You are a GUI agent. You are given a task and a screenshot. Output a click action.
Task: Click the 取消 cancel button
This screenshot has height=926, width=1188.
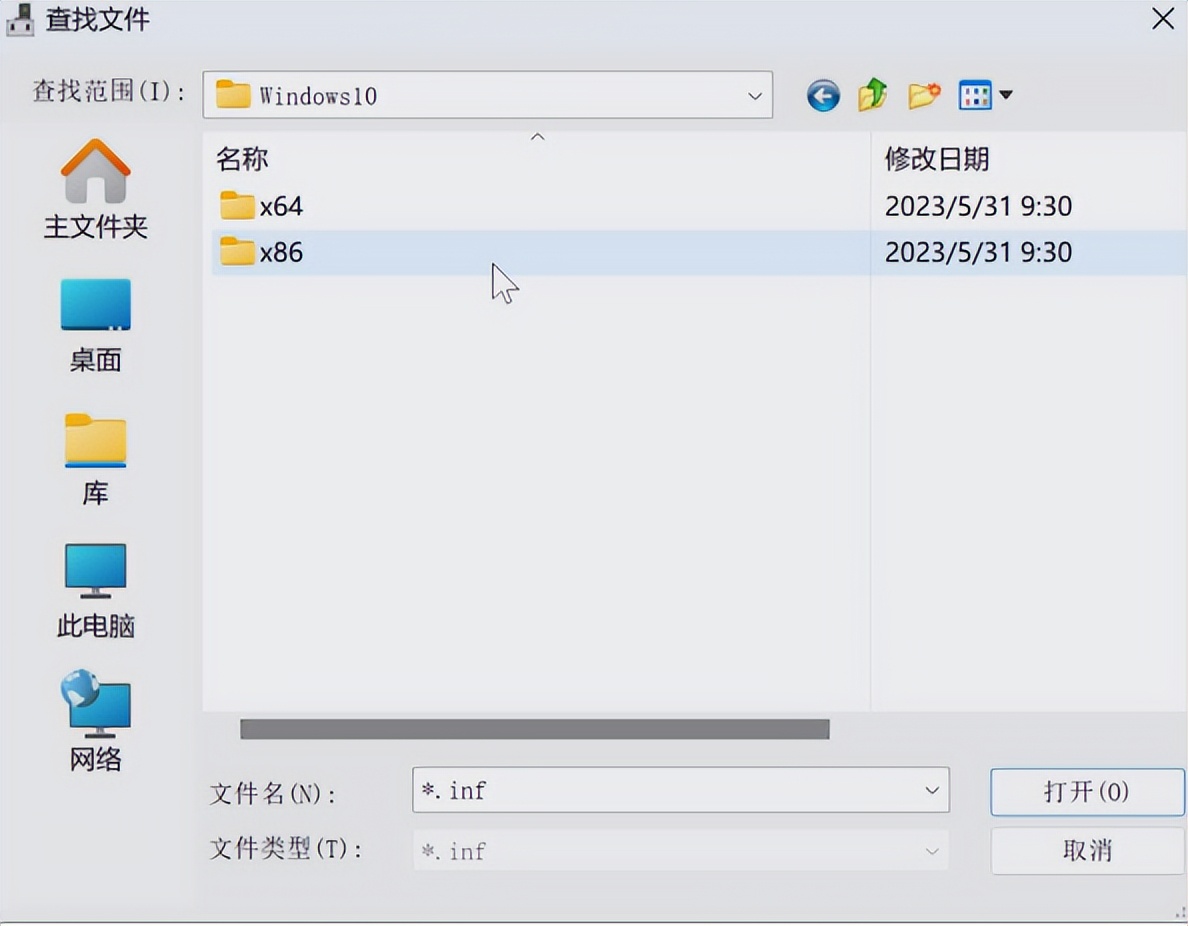click(1087, 850)
